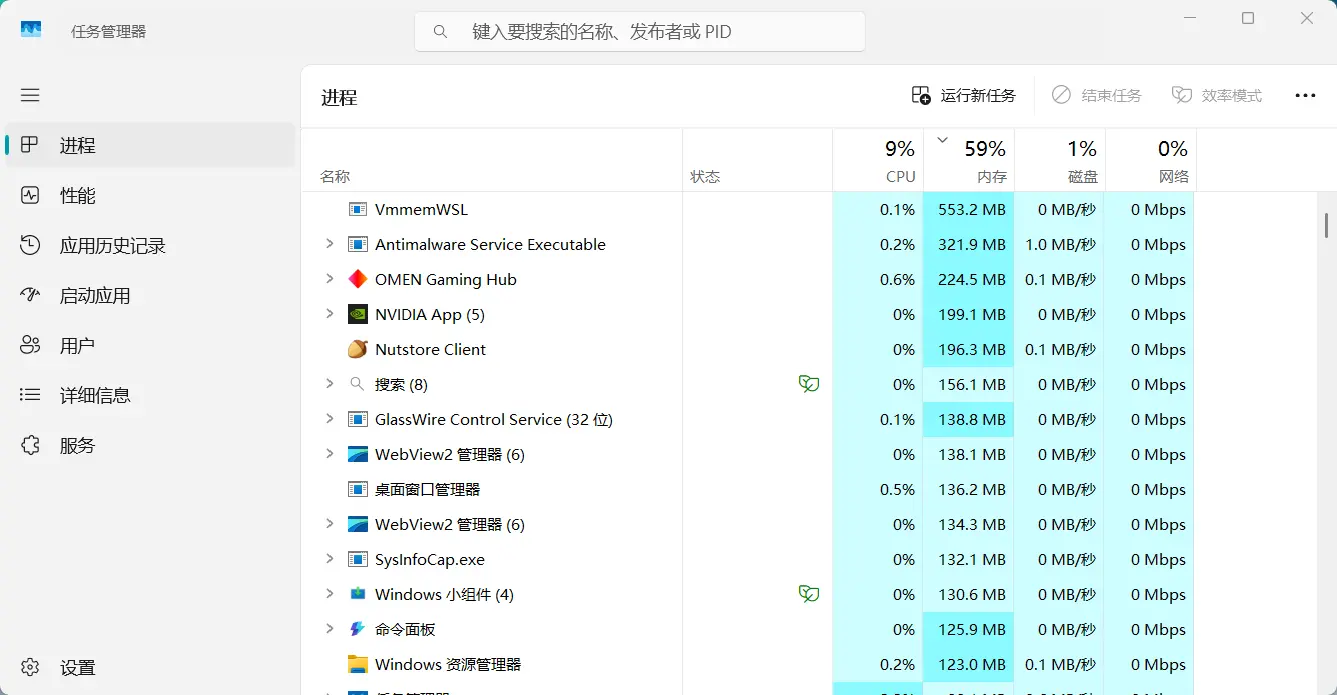The image size is (1337, 695).
Task: Expand 搜索 (8) process group
Action: click(x=329, y=384)
